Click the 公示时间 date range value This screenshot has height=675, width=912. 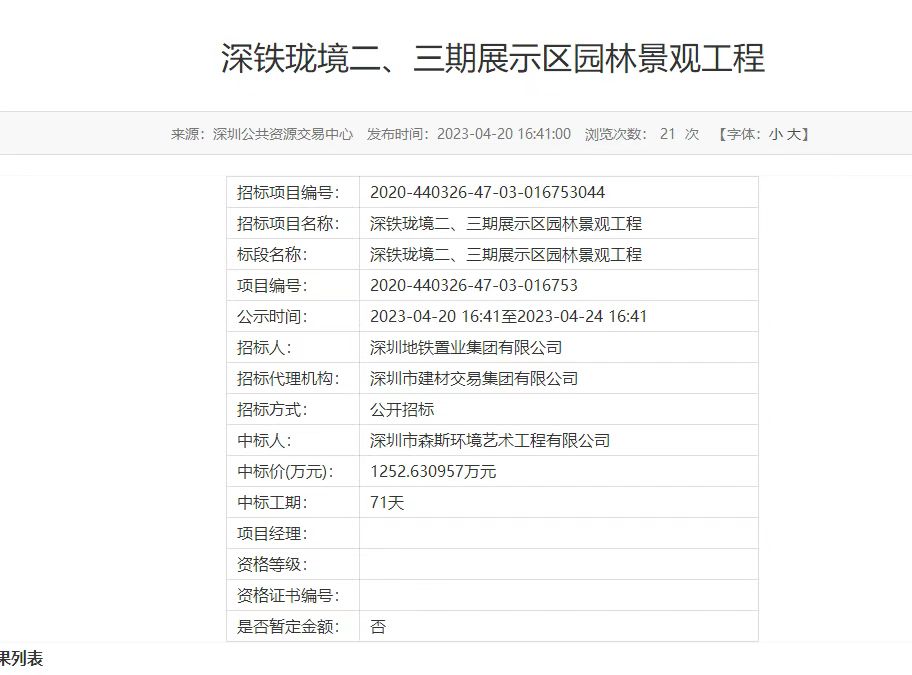click(x=508, y=317)
